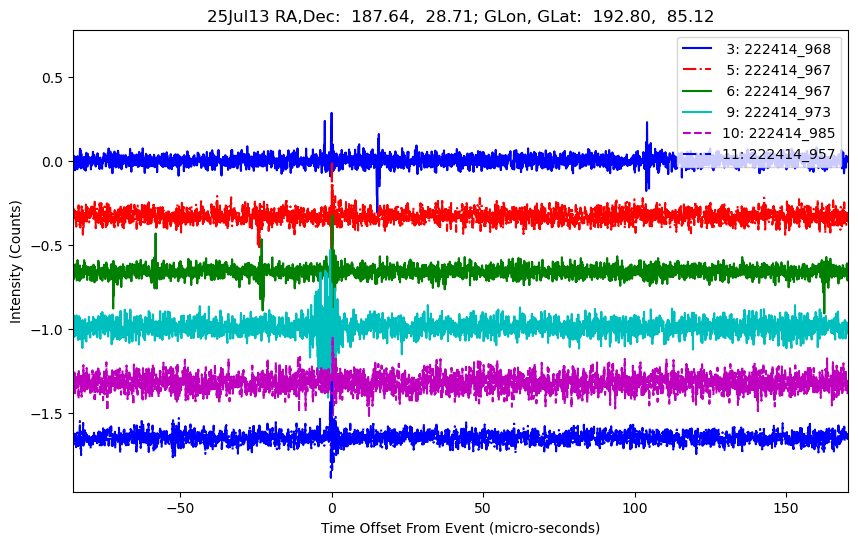Click y-axis tick label '−1.0'
This screenshot has height=545, width=858.
[48, 330]
